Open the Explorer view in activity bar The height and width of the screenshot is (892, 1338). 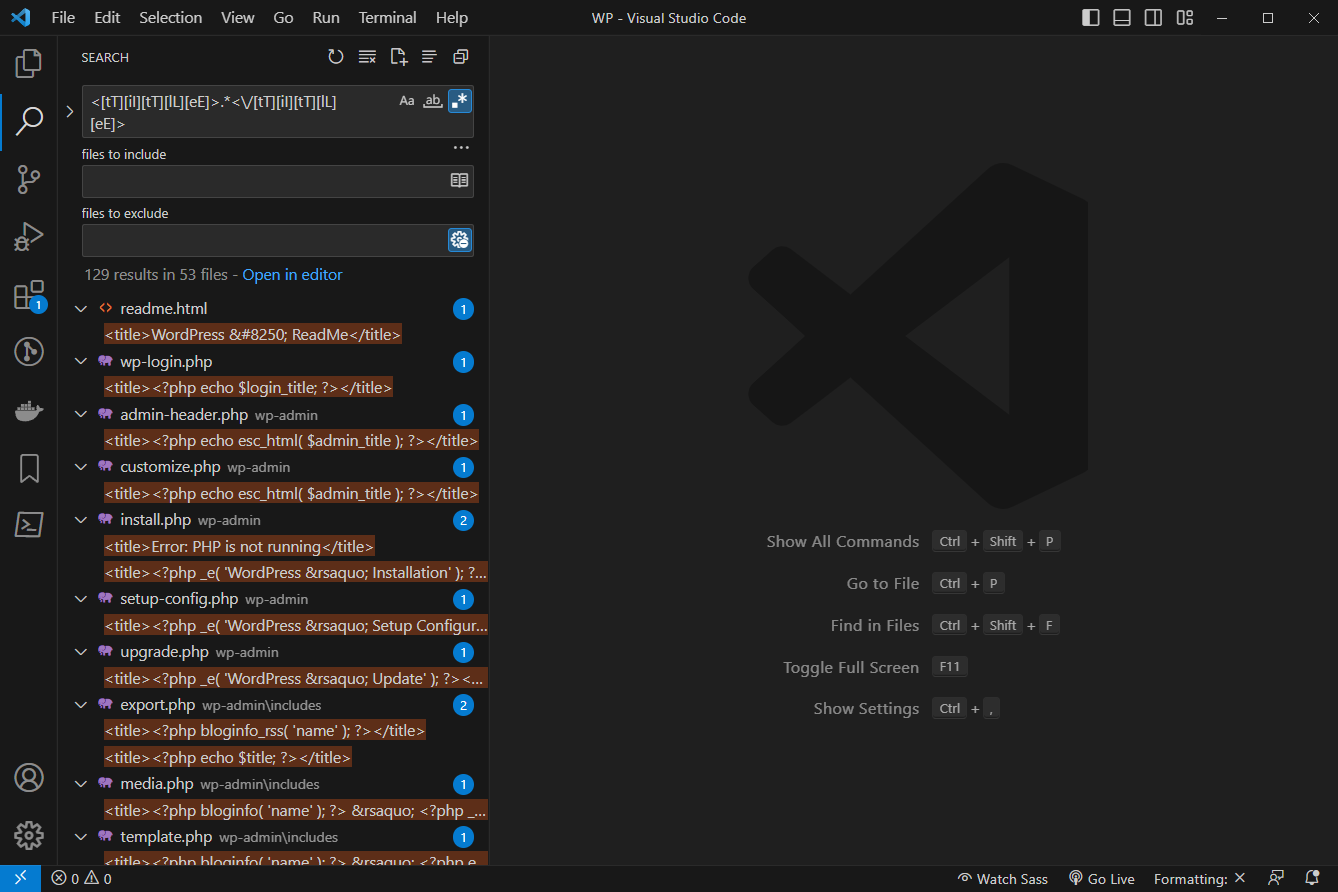click(x=29, y=63)
